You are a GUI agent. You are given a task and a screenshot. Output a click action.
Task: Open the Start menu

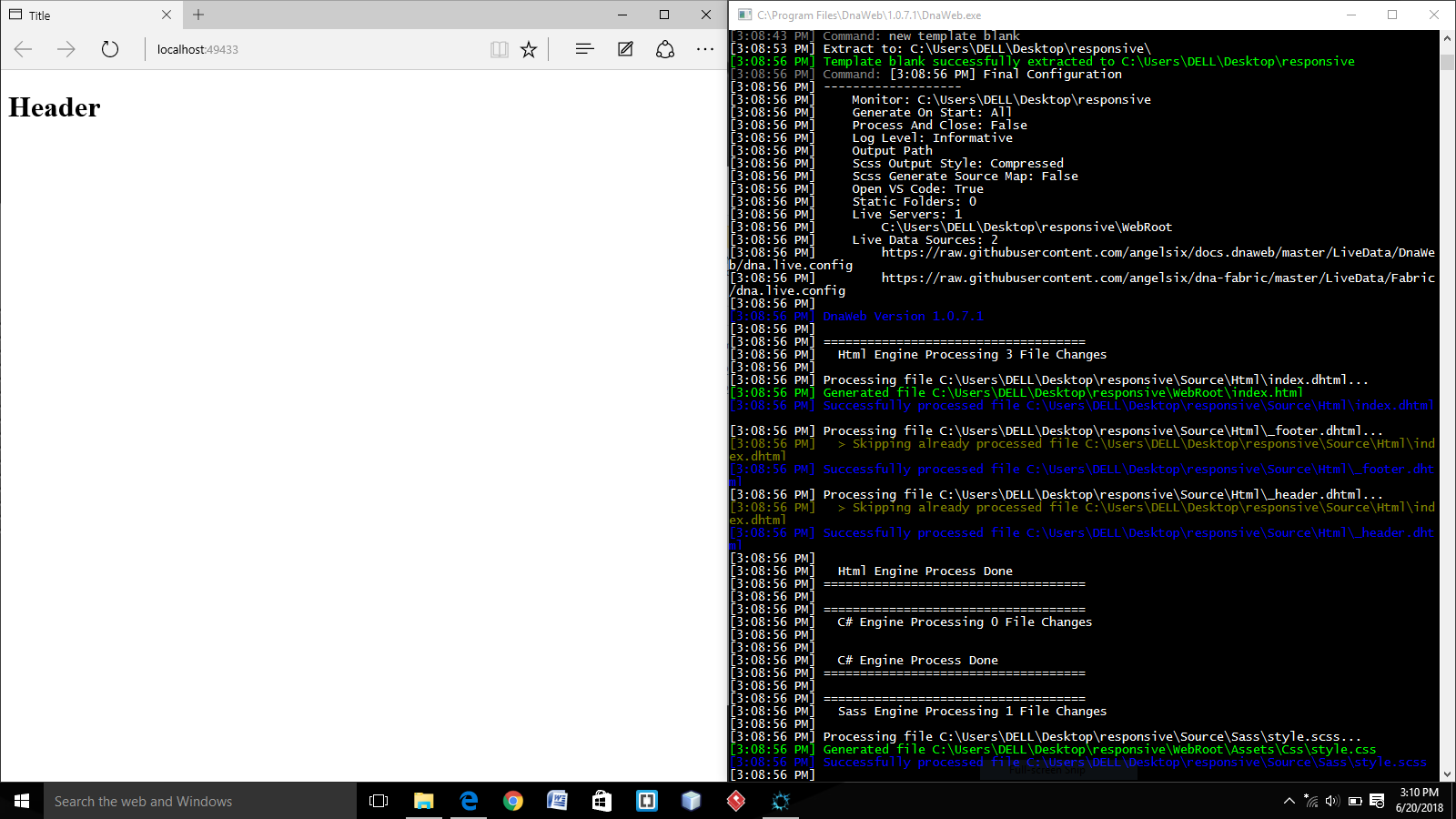(20, 801)
